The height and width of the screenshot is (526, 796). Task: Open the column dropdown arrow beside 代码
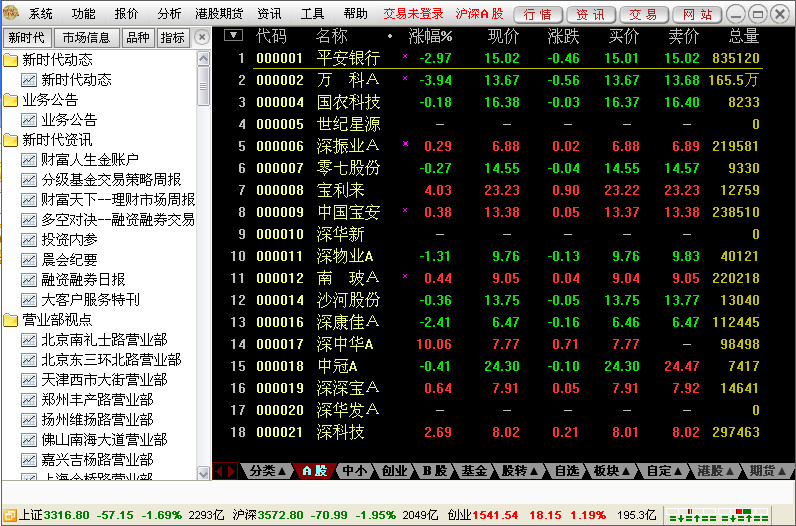point(233,35)
